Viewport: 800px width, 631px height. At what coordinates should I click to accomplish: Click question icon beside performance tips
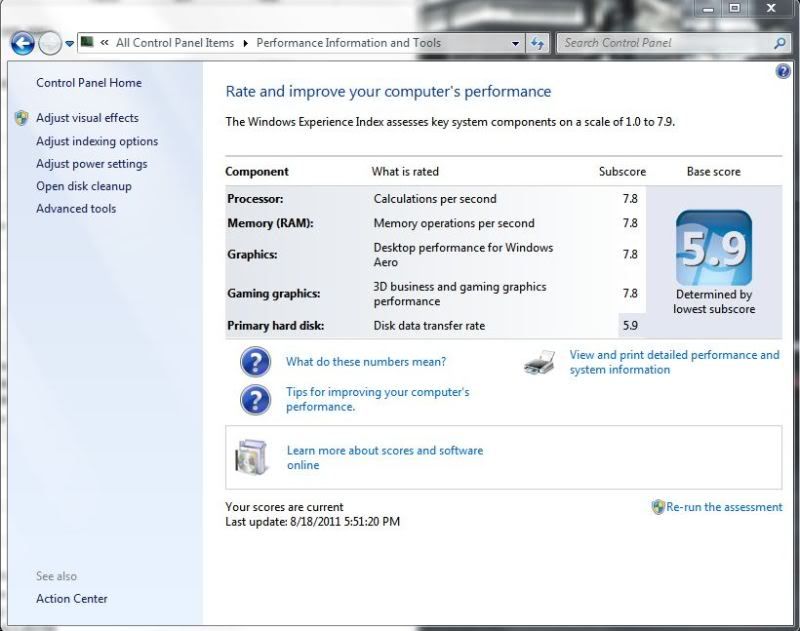point(255,399)
